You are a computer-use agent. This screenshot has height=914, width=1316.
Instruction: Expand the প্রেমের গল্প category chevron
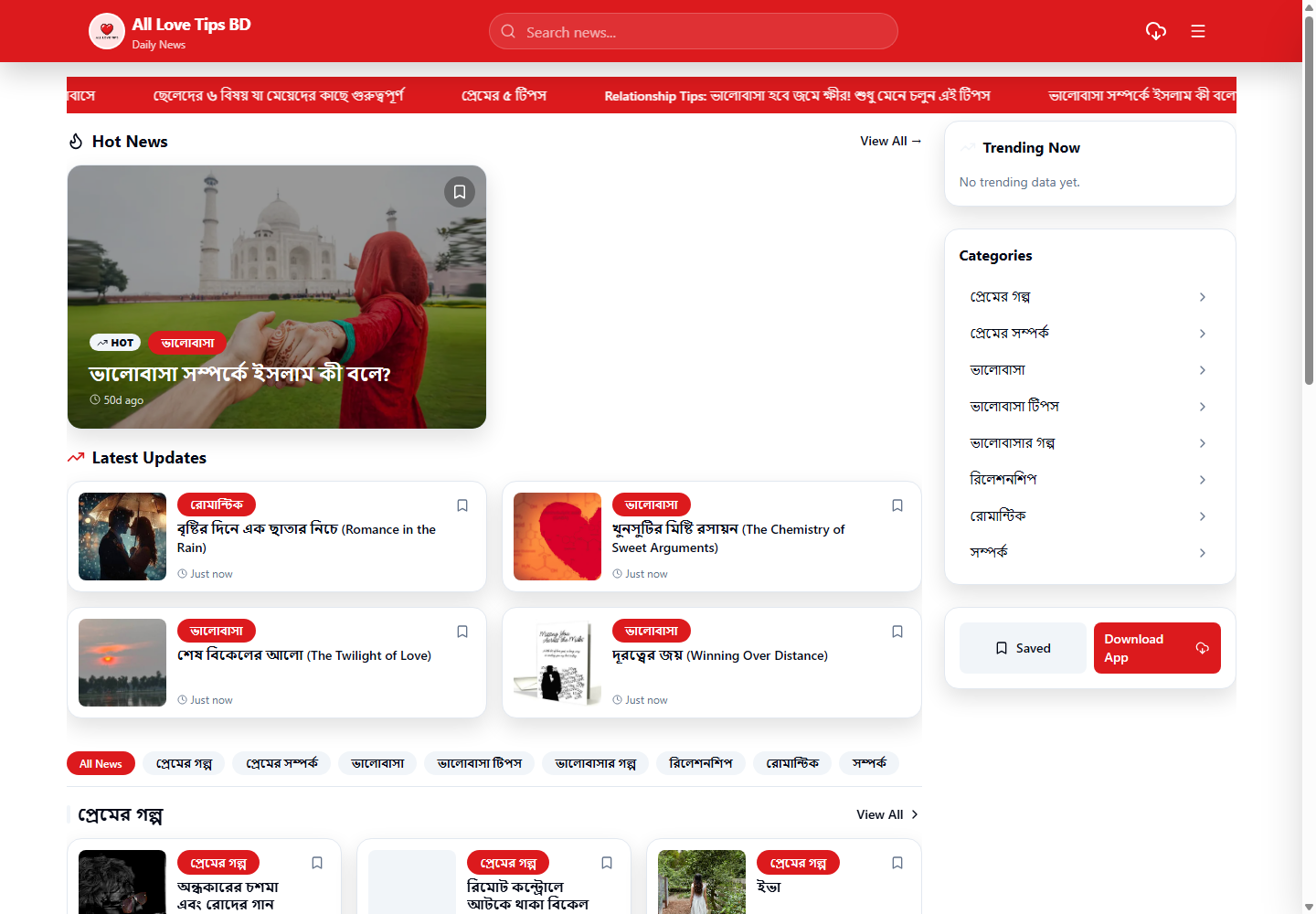tap(1203, 297)
